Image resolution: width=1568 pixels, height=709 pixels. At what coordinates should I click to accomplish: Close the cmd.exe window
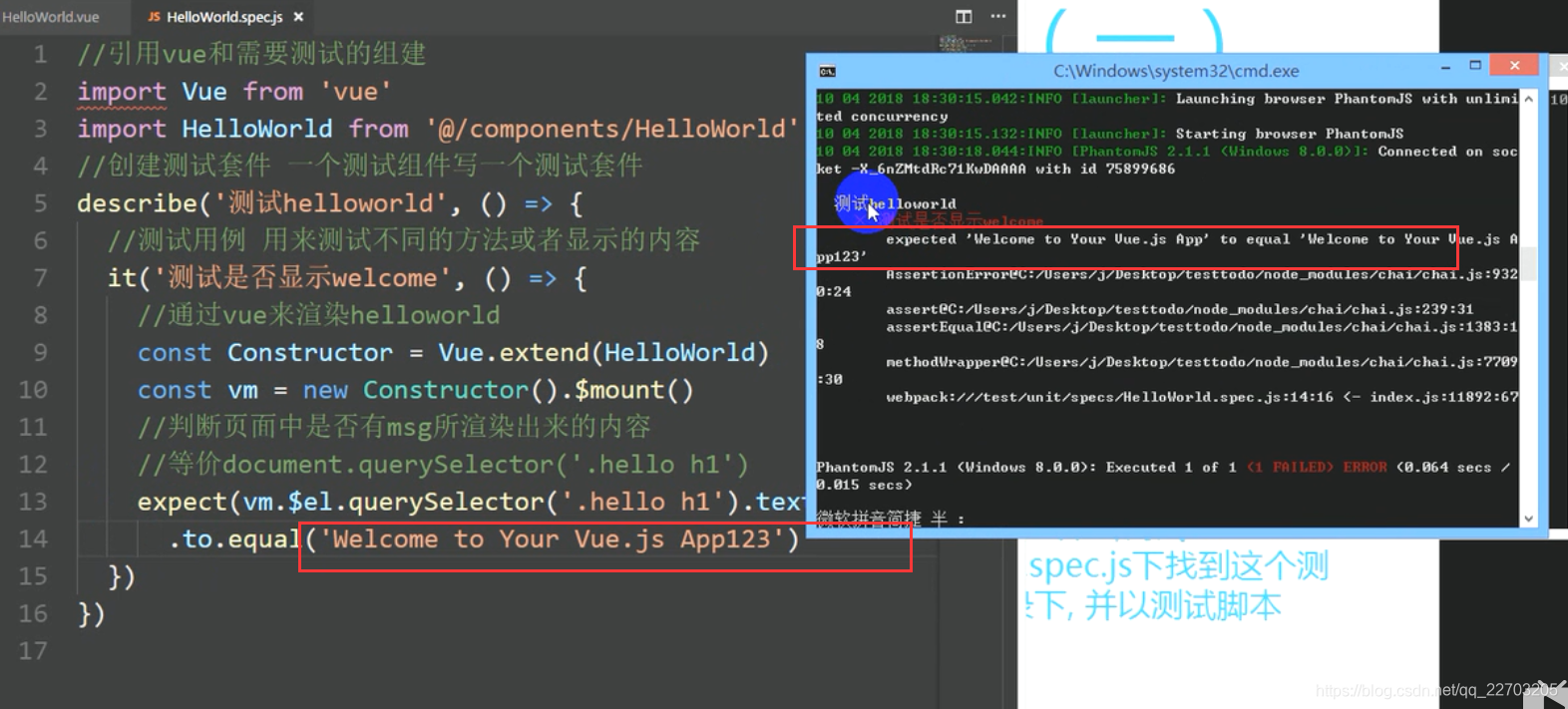pos(1514,66)
